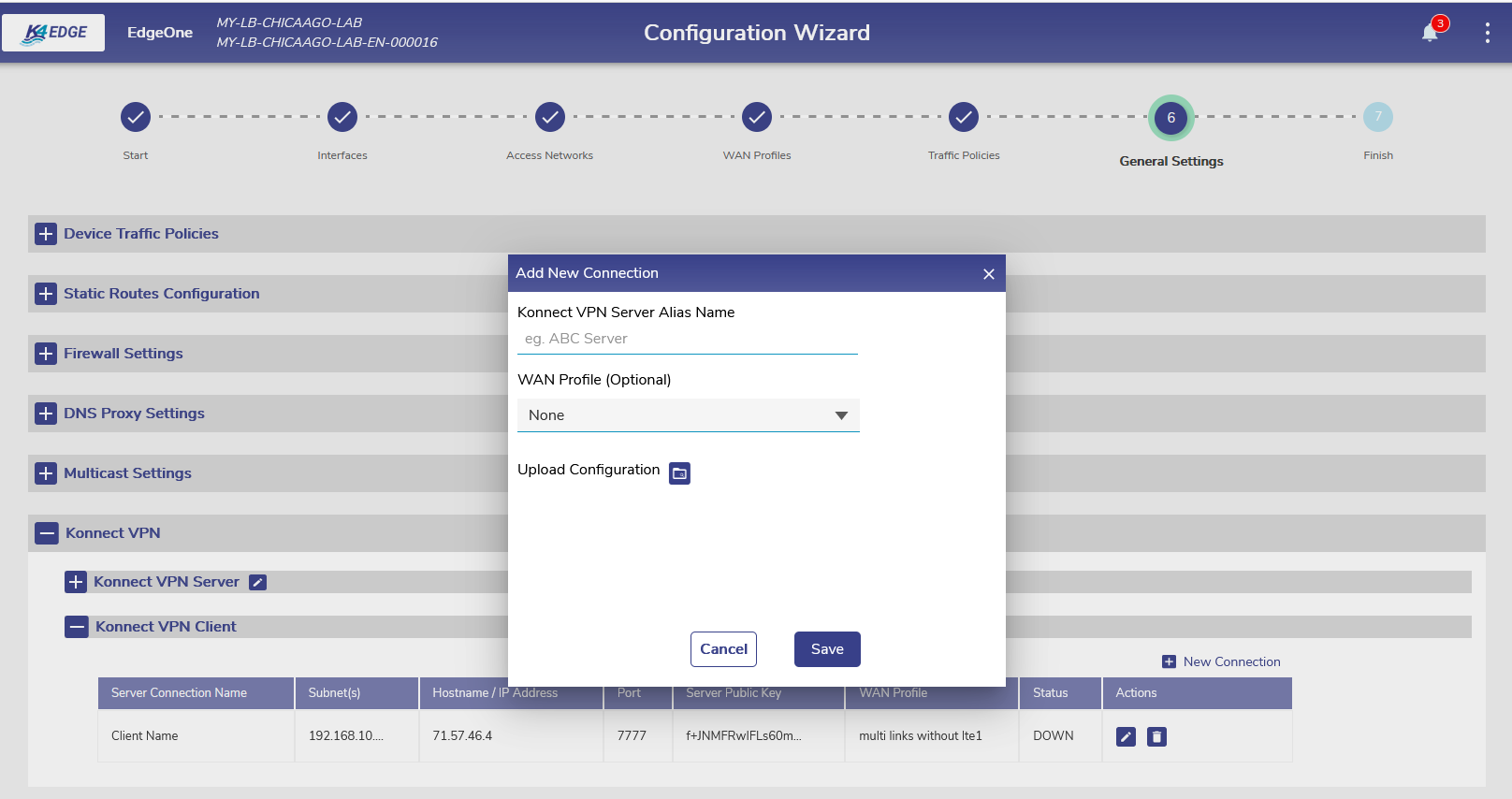Go to the Interfaces wizard step
Image resolution: width=1512 pixels, height=799 pixels.
click(x=342, y=118)
